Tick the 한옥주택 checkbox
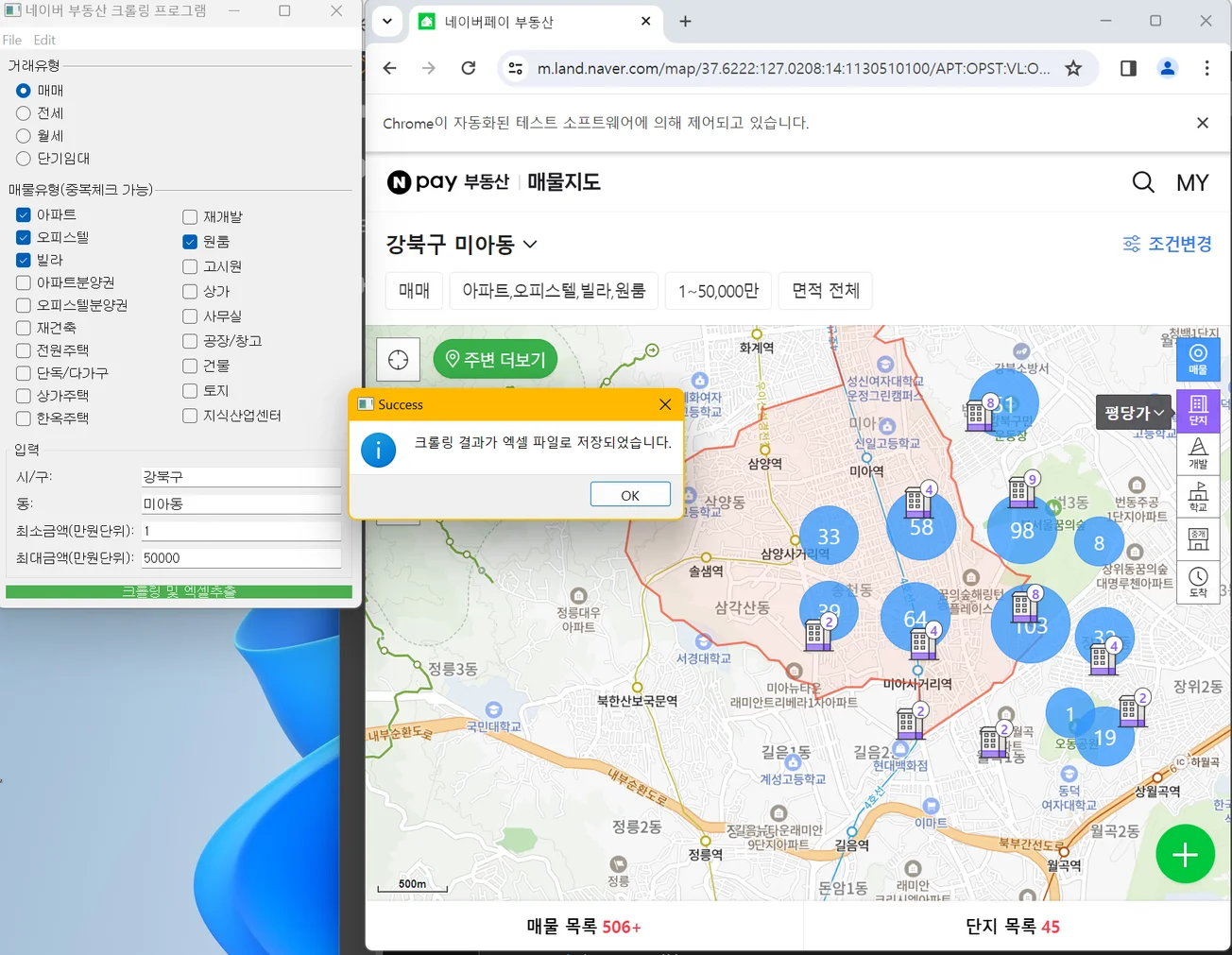This screenshot has height=955, width=1232. click(24, 418)
